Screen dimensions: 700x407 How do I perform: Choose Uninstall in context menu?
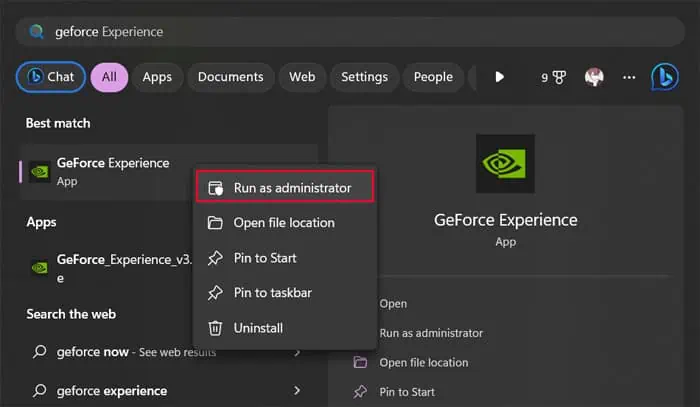[x=285, y=328]
